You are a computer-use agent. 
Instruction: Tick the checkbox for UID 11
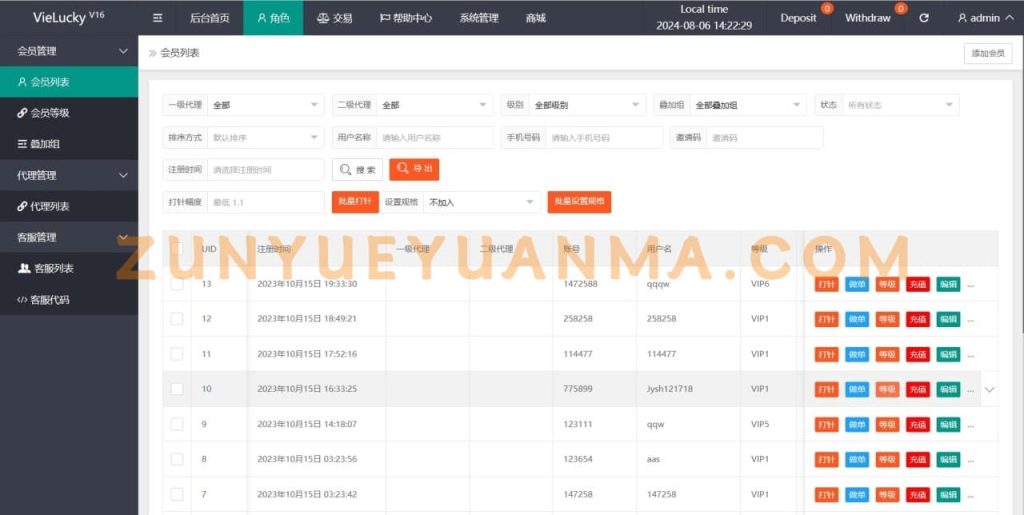coord(177,354)
